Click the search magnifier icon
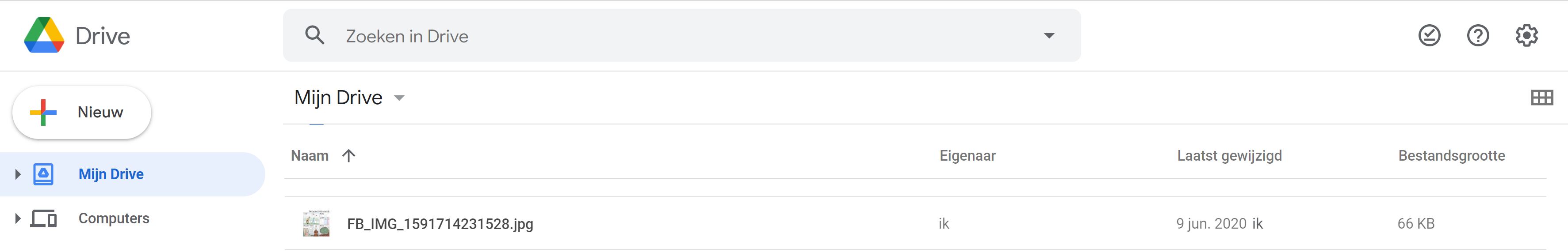 pyautogui.click(x=314, y=35)
